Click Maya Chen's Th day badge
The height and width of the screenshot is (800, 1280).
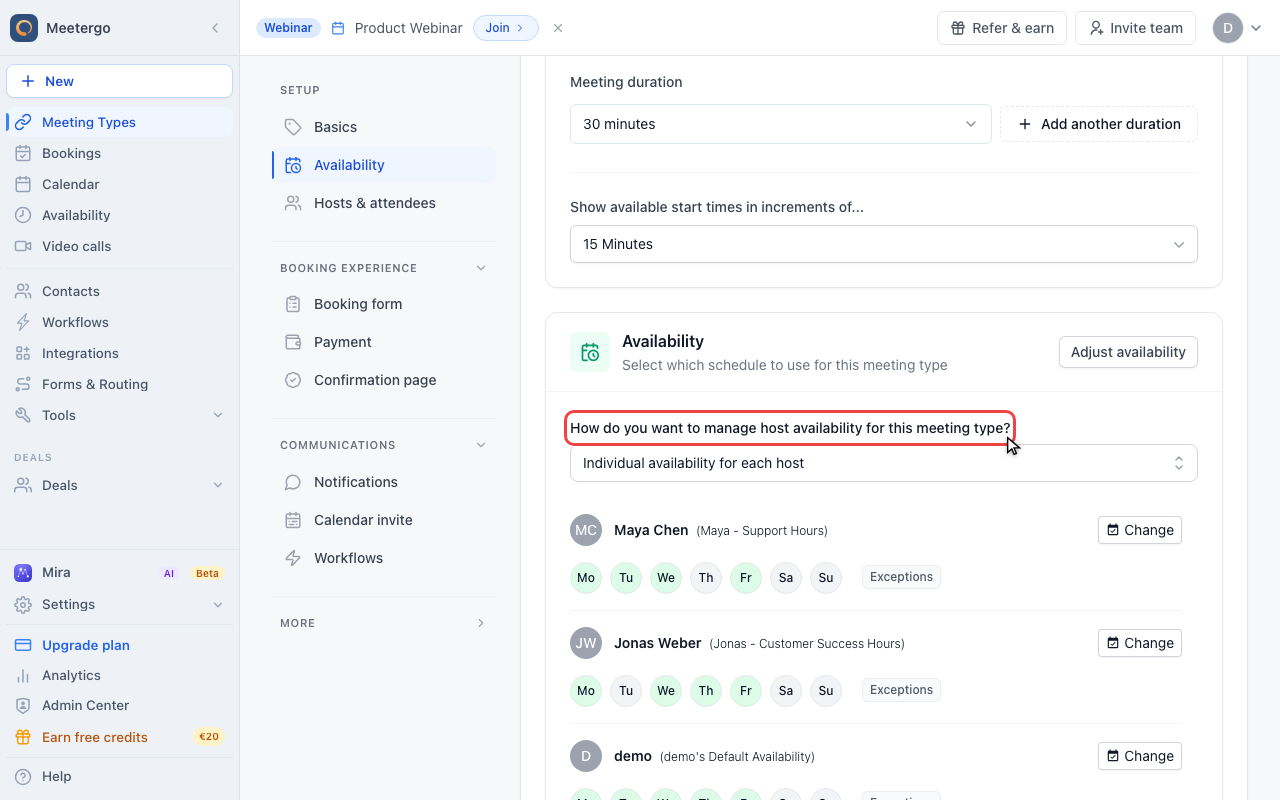pyautogui.click(x=706, y=578)
